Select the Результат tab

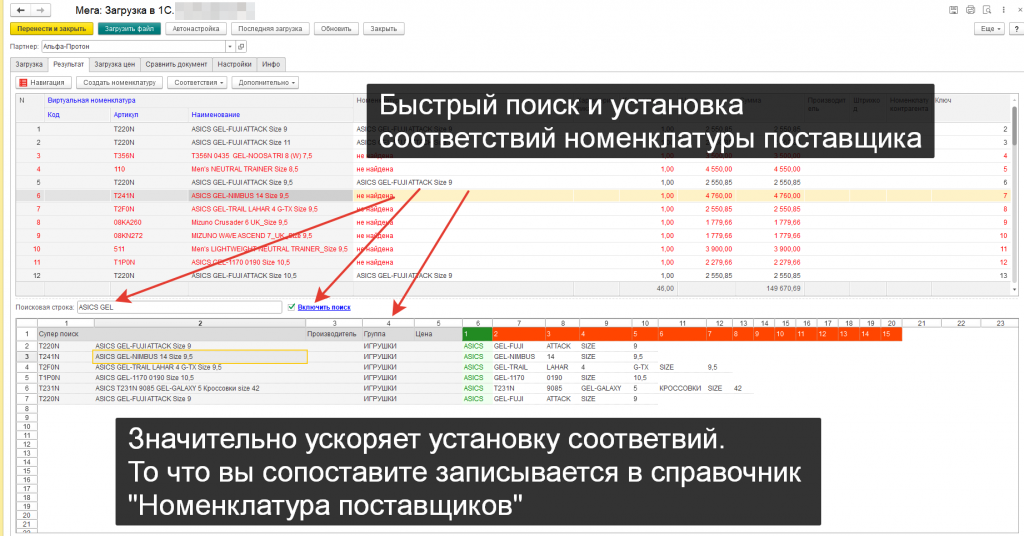pos(69,64)
